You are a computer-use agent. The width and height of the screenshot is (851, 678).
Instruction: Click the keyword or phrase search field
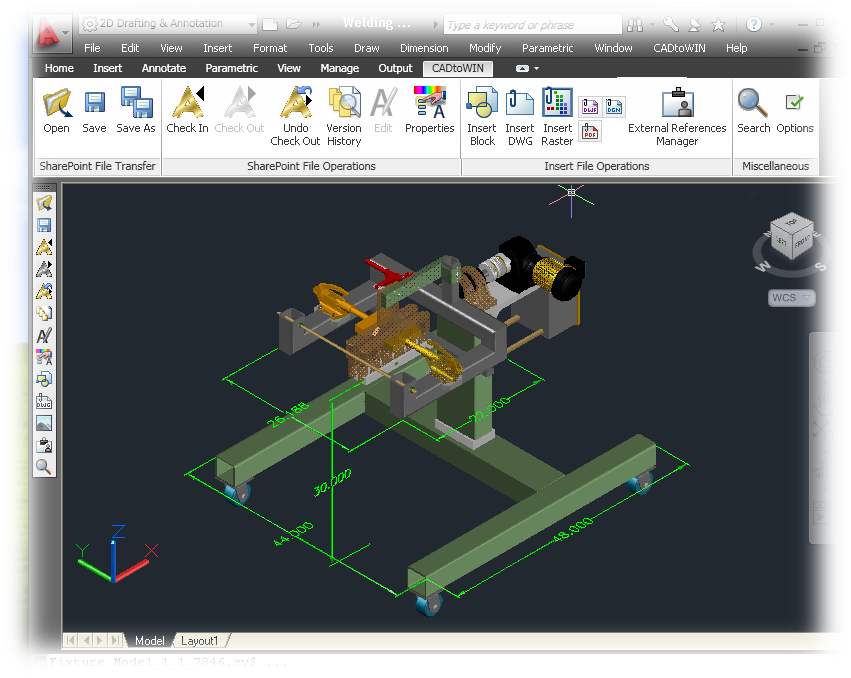tap(532, 24)
